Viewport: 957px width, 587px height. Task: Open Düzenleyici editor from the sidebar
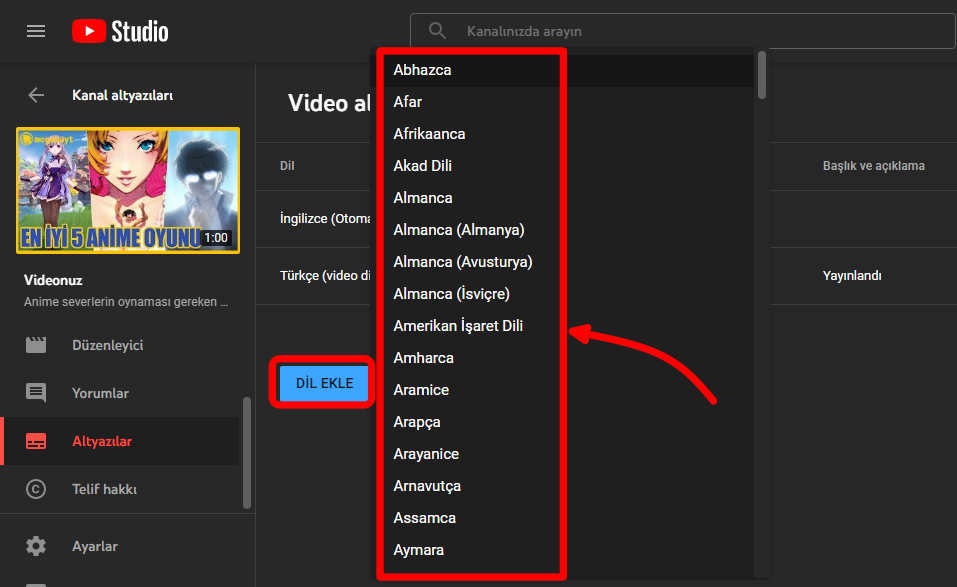(107, 345)
